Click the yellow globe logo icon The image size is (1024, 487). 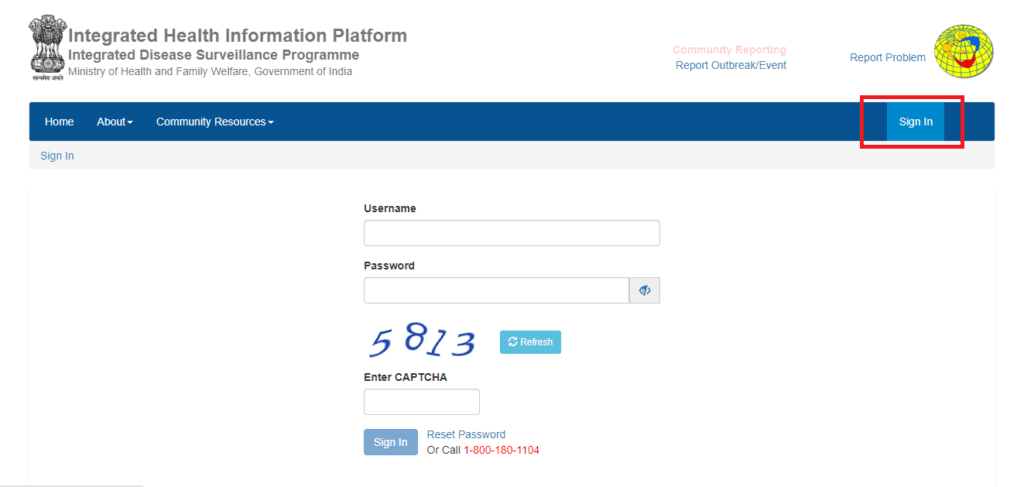[964, 51]
